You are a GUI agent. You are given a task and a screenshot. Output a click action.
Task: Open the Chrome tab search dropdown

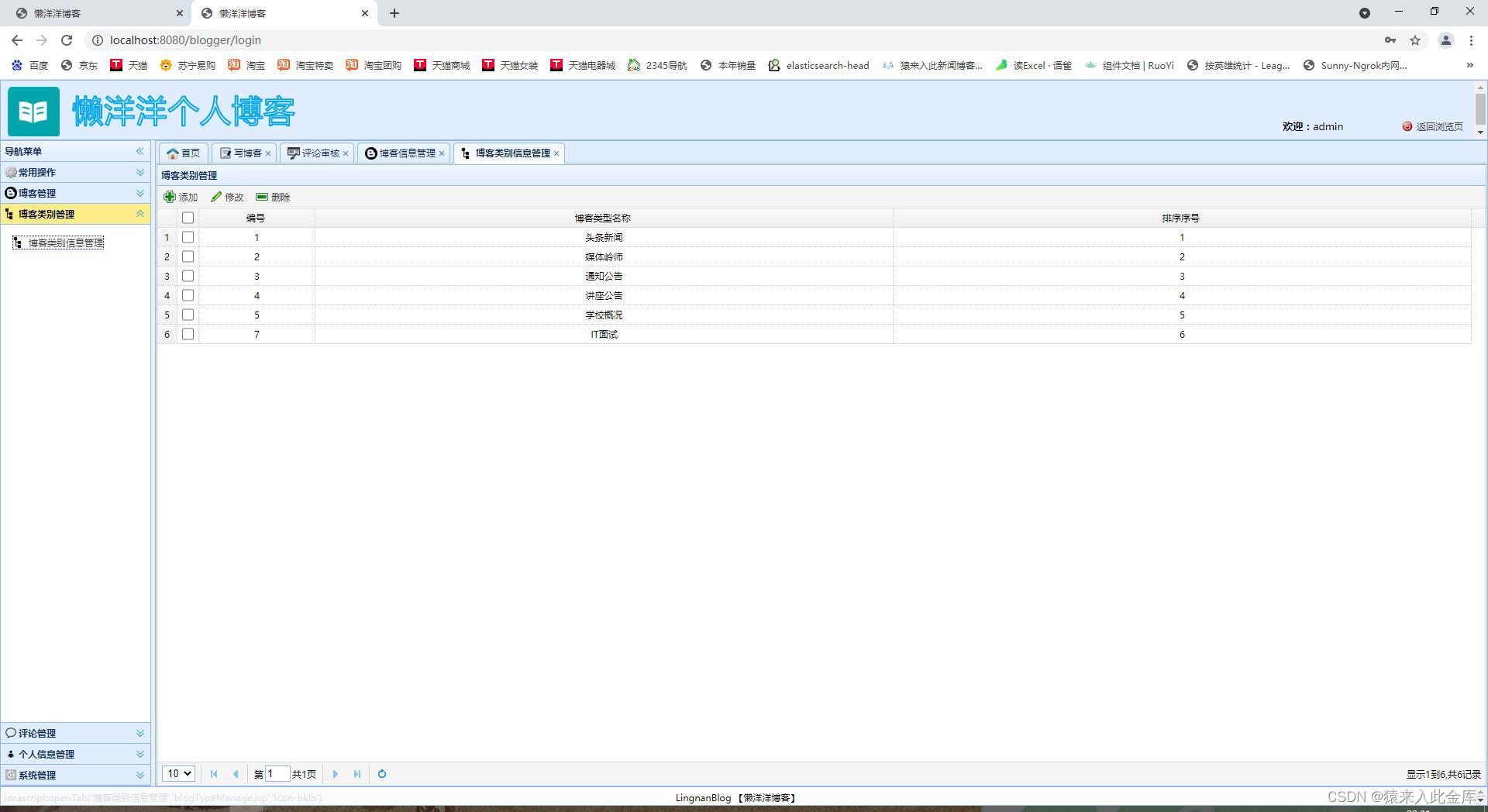pyautogui.click(x=1365, y=13)
